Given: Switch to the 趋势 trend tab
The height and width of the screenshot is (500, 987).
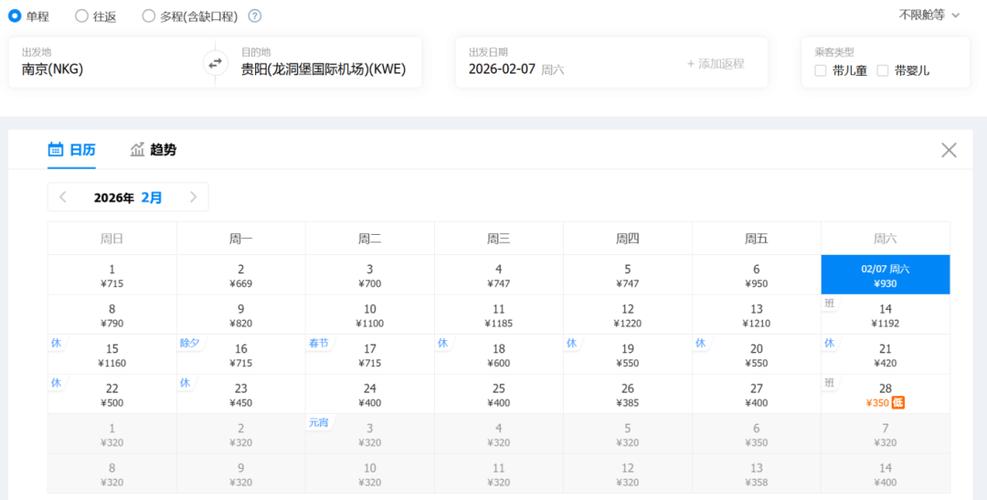Looking at the screenshot, I should pyautogui.click(x=163, y=150).
